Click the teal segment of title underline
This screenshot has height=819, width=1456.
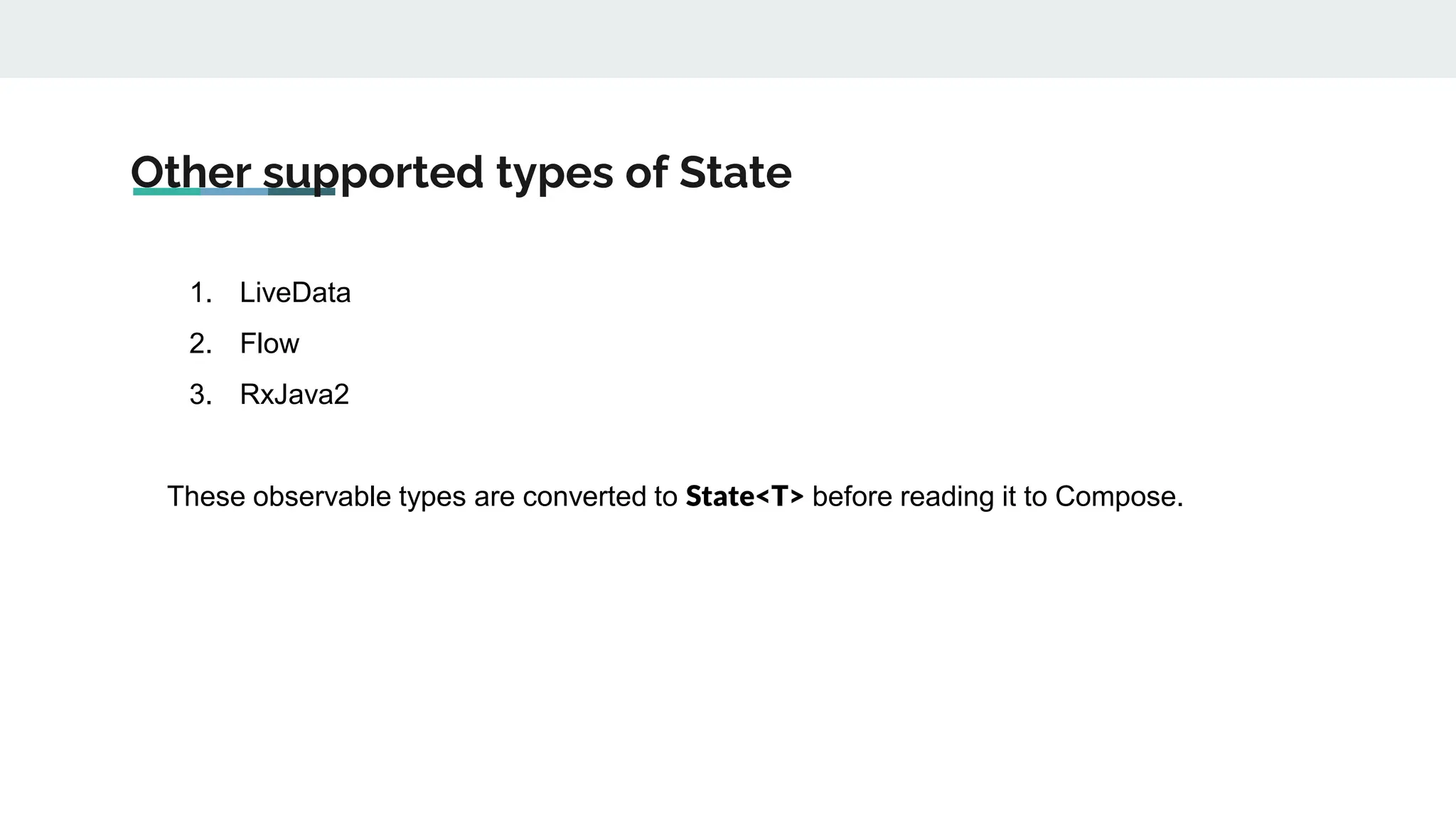point(166,191)
